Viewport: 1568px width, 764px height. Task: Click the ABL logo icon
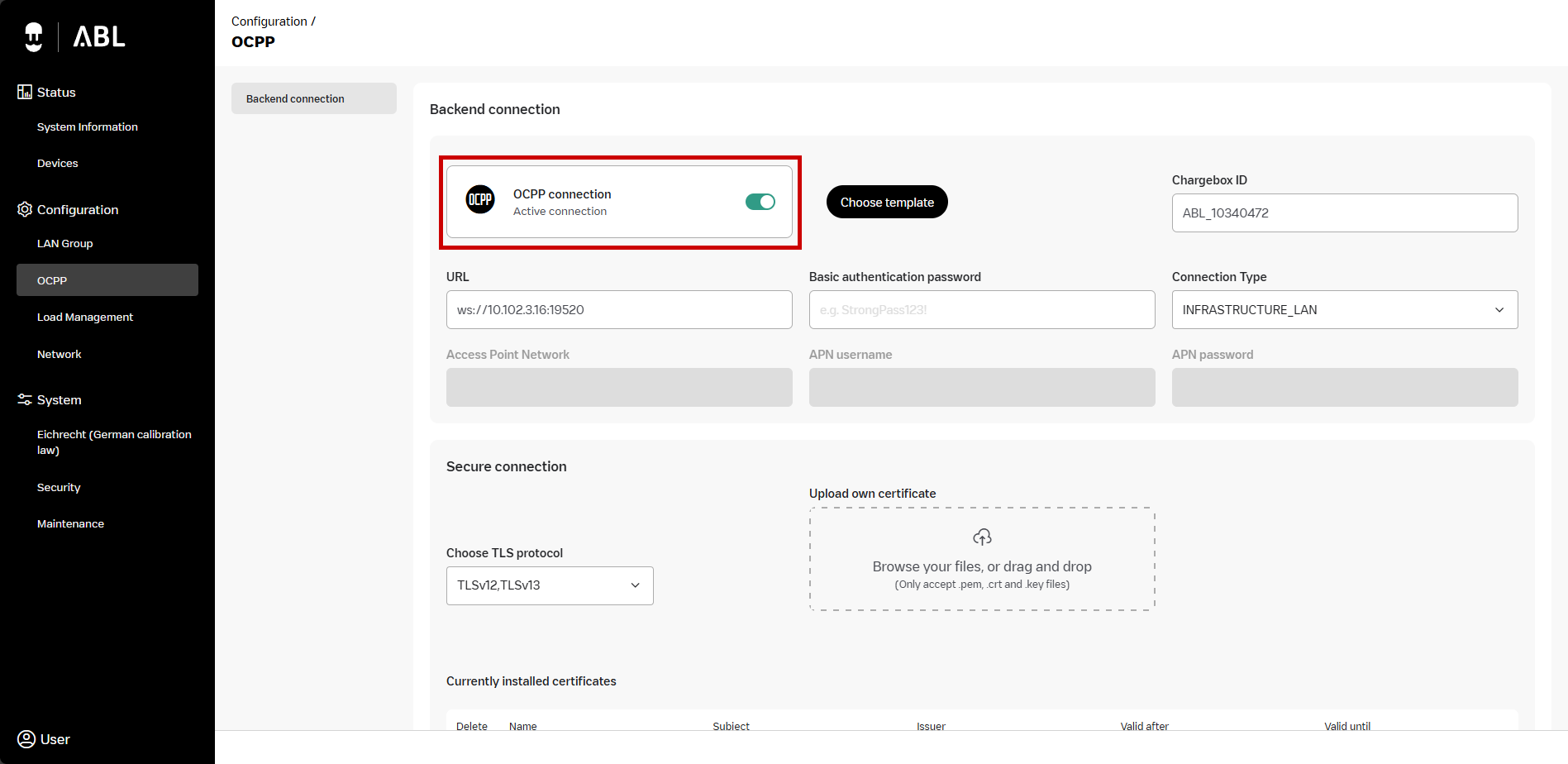[34, 36]
